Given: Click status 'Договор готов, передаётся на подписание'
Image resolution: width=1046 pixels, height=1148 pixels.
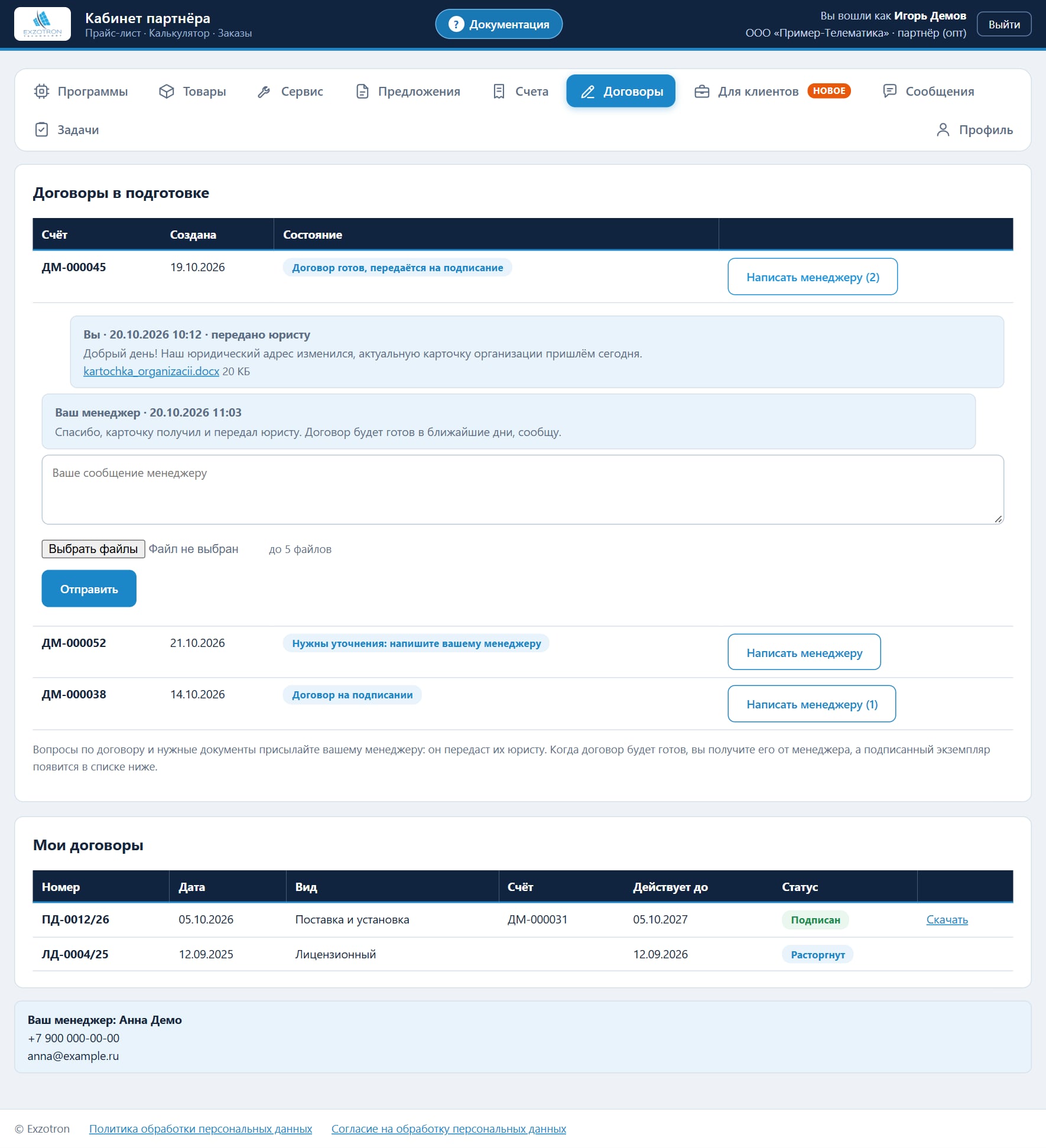Looking at the screenshot, I should click(x=398, y=268).
